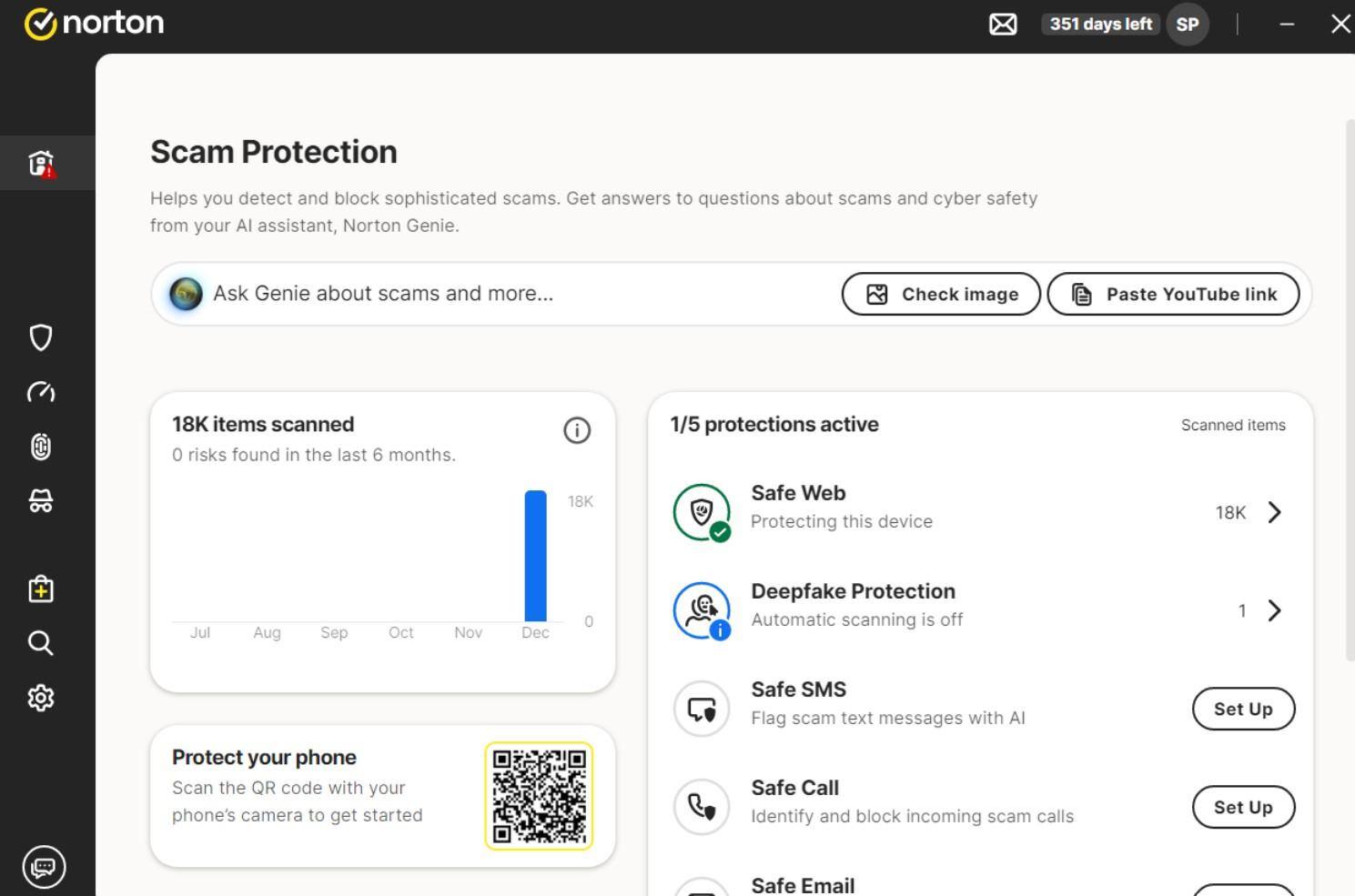The image size is (1355, 896).
Task: Open the first-aid kit sidebar icon
Action: tap(41, 589)
